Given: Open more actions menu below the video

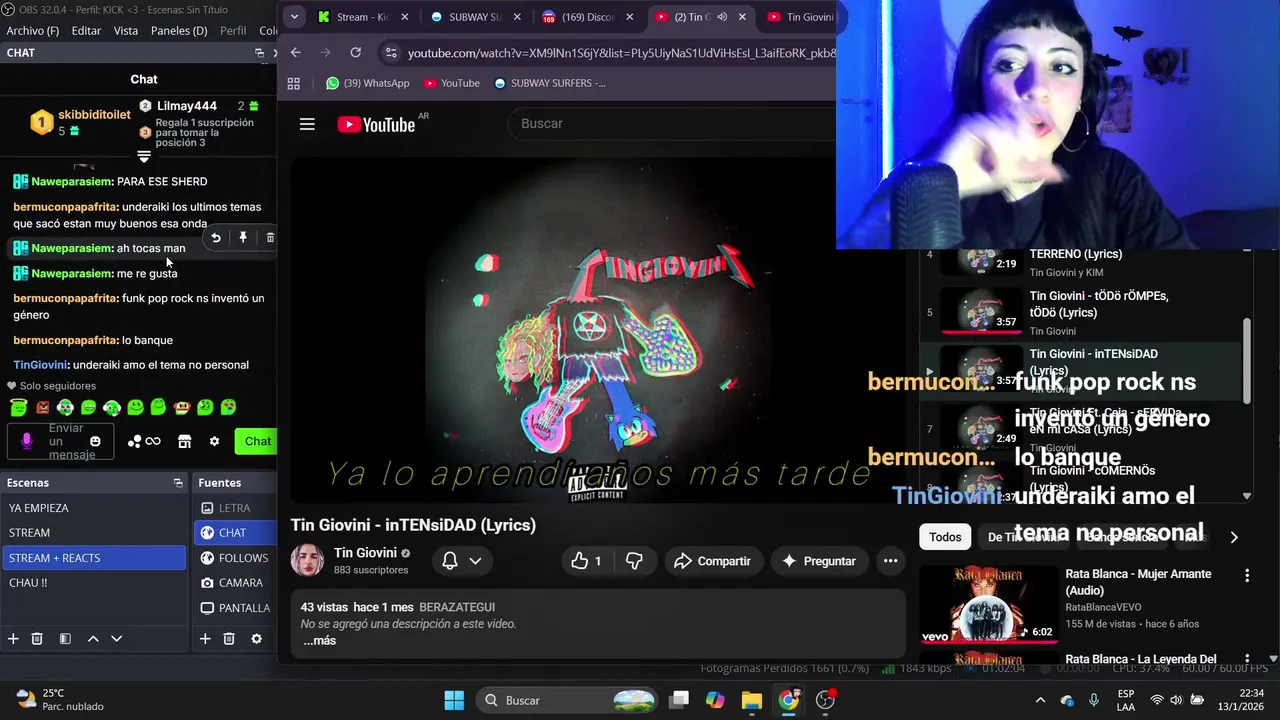Looking at the screenshot, I should click(x=890, y=561).
